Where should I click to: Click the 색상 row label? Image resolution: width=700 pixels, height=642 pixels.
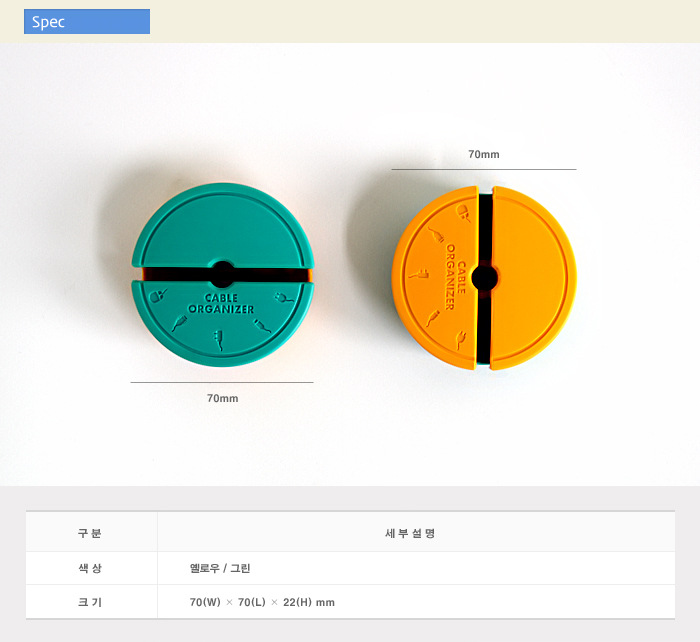90,568
